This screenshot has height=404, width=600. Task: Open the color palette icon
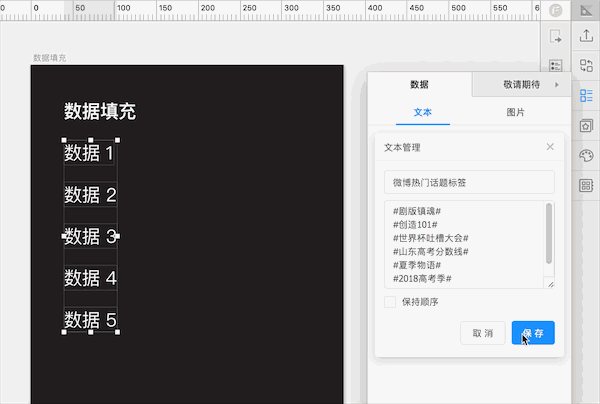[x=586, y=156]
